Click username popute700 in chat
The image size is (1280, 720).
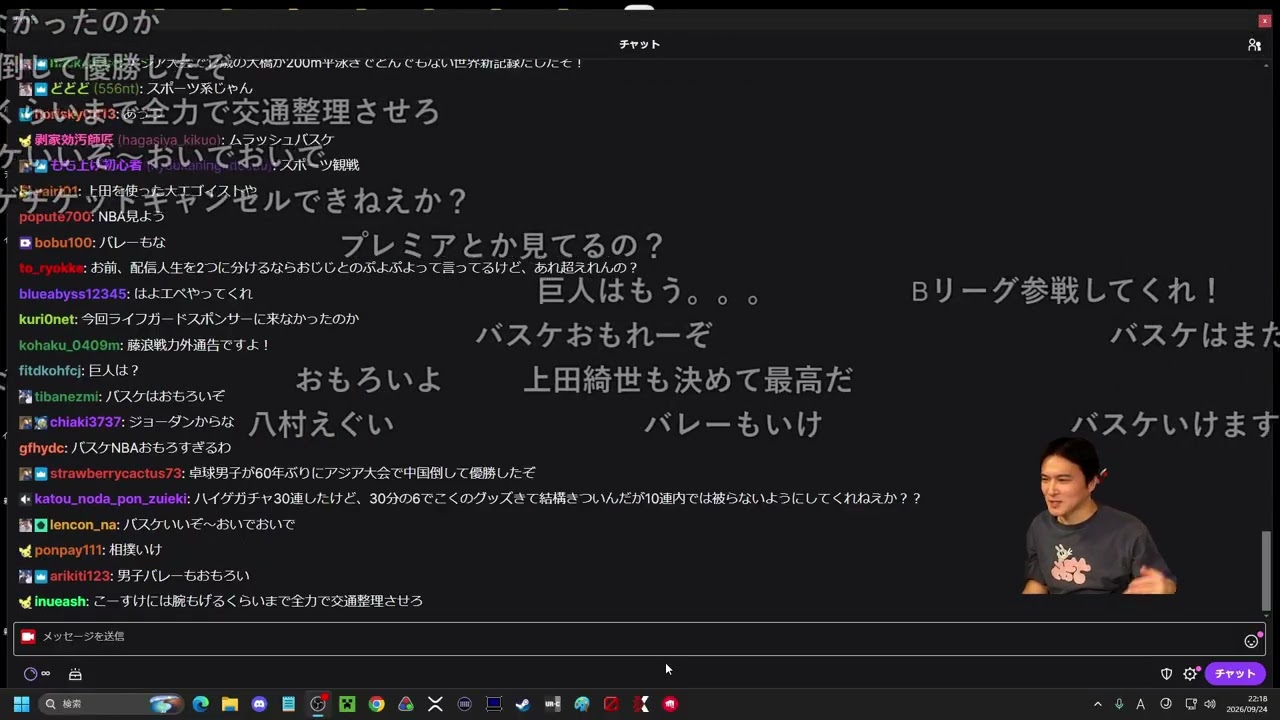55,217
